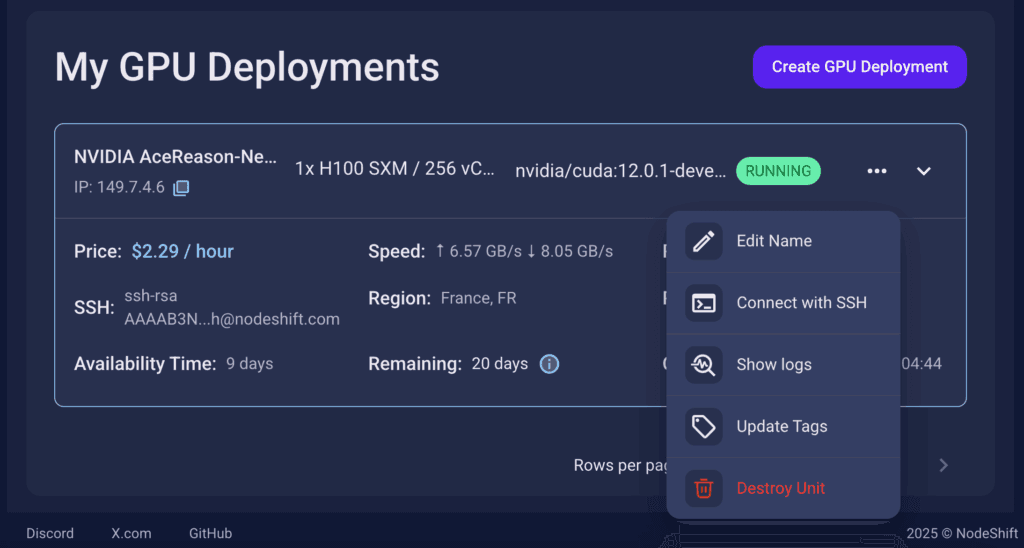The image size is (1024, 548).
Task: Open the X.com footer link
Action: point(131,534)
